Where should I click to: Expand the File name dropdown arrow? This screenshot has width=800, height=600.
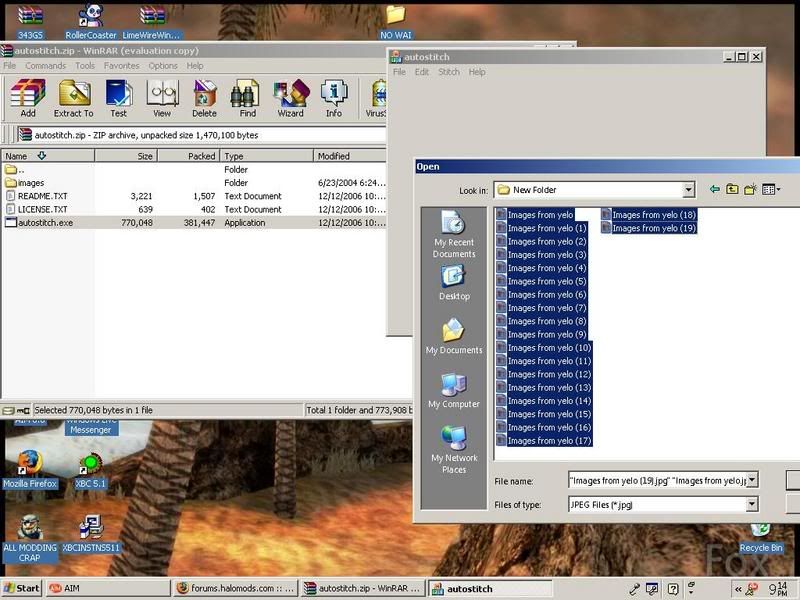coord(752,480)
